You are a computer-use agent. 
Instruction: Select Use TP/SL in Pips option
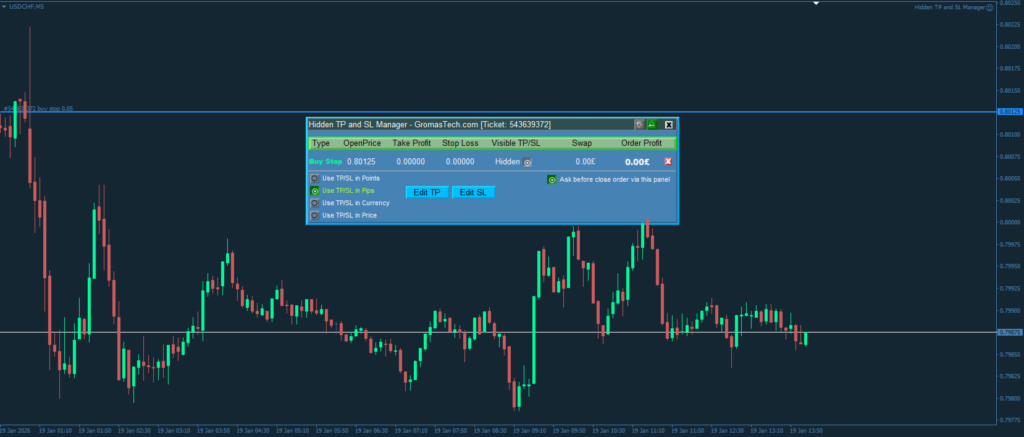[x=315, y=191]
